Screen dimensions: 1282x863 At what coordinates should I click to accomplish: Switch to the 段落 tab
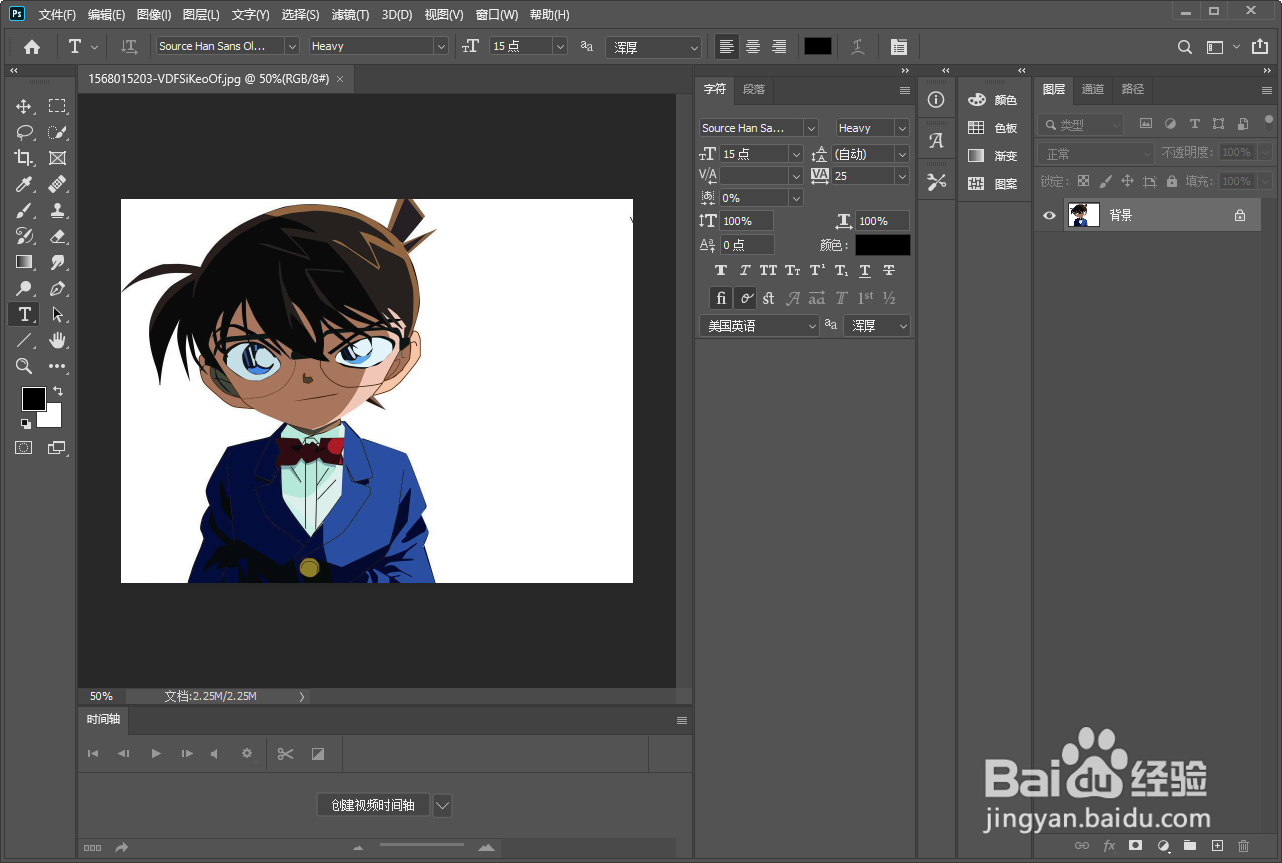pos(754,89)
